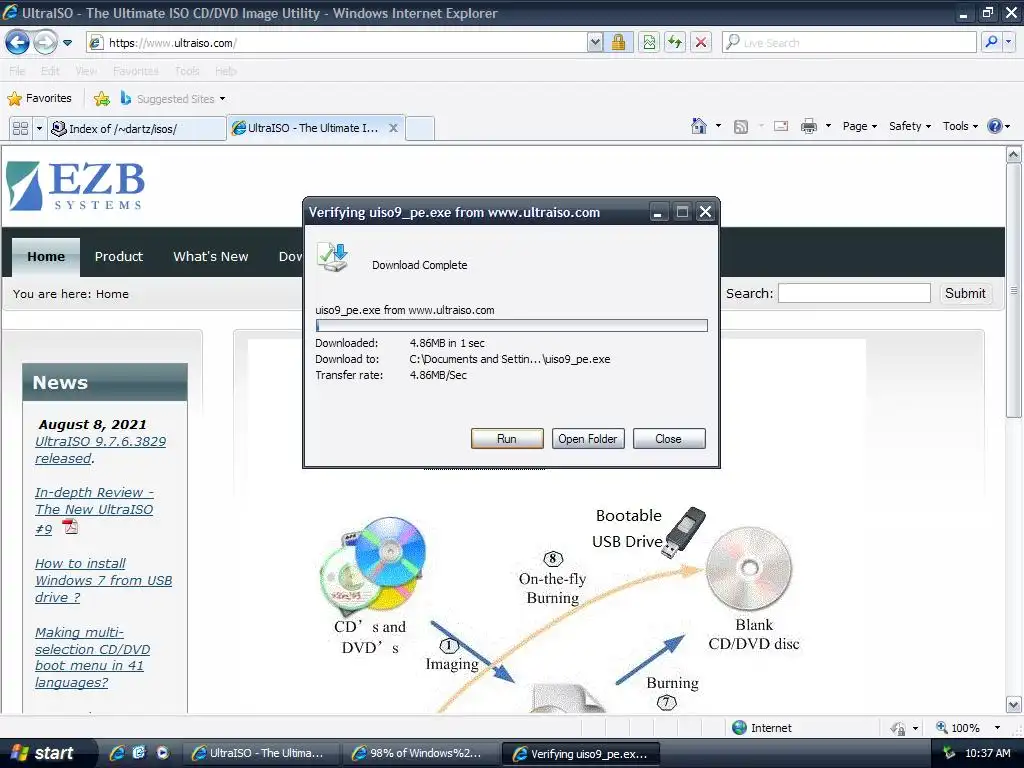Image resolution: width=1024 pixels, height=768 pixels.
Task: Open the Print options dropdown arrow
Action: [828, 126]
